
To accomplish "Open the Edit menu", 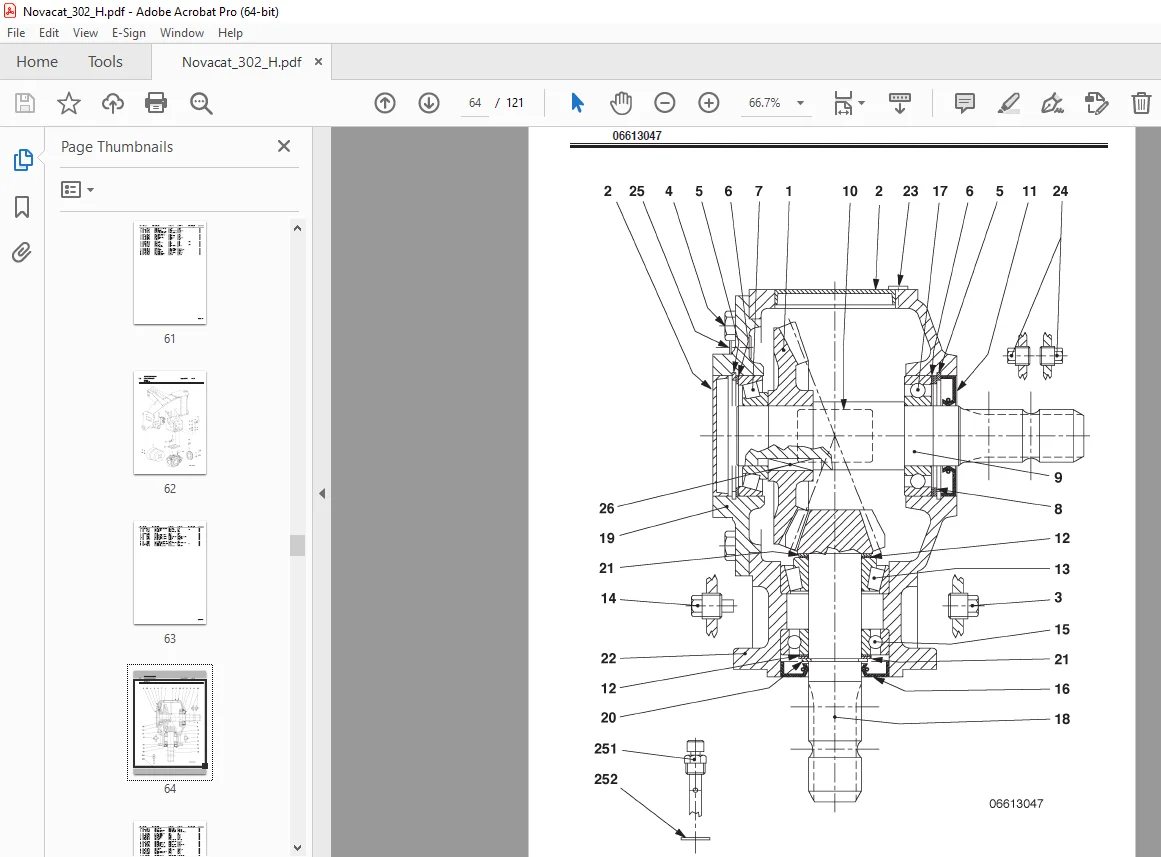I will pos(49,33).
